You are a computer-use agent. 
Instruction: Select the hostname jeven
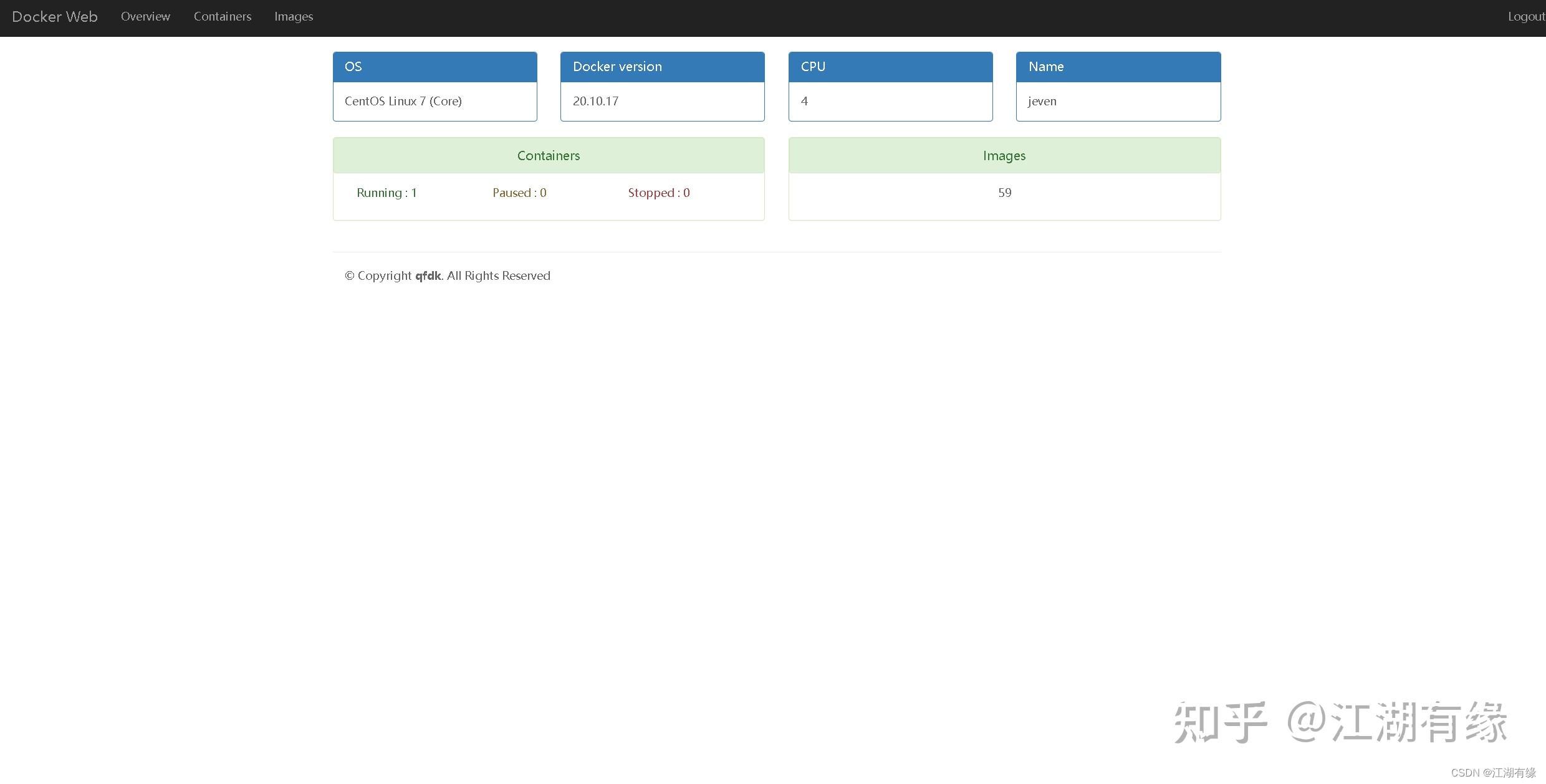tap(1042, 101)
